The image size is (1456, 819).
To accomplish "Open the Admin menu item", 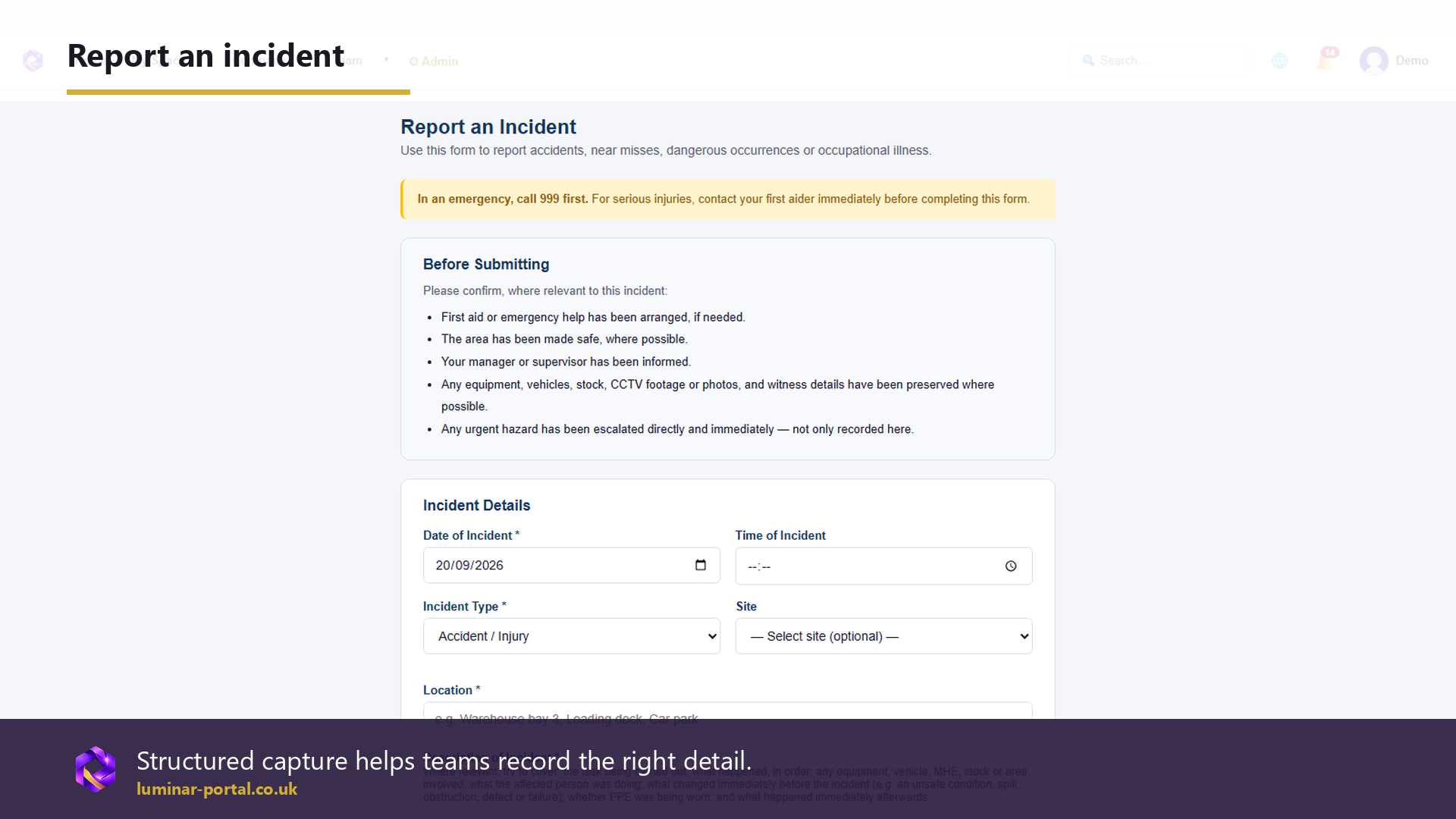I will point(434,61).
